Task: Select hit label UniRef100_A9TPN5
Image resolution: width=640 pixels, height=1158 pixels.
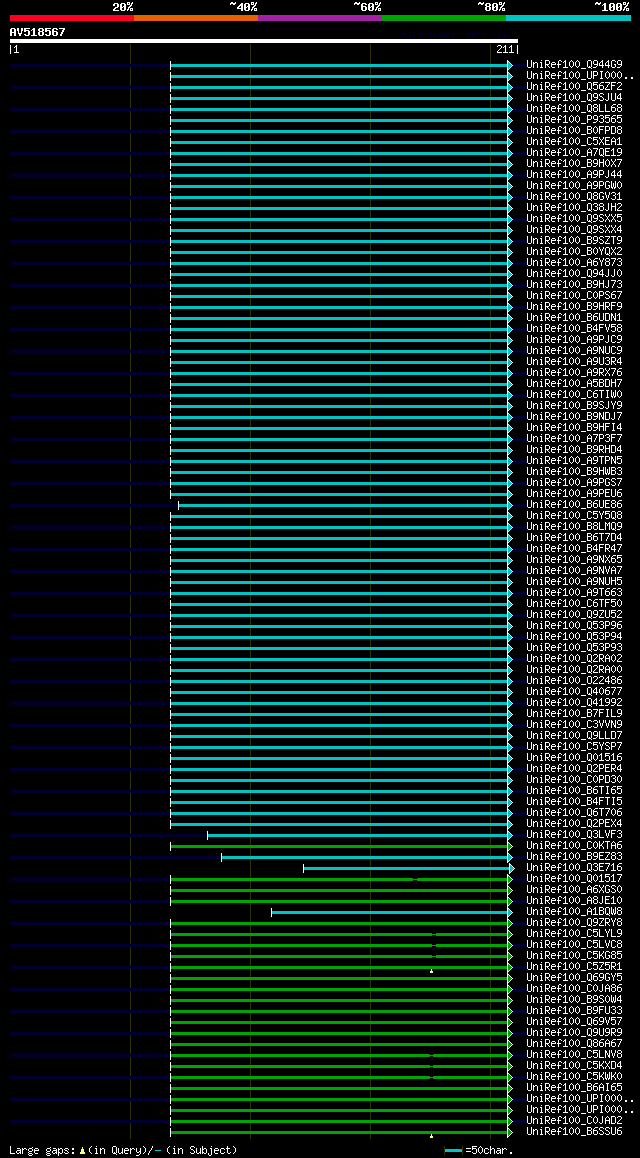Action: pyautogui.click(x=574, y=460)
